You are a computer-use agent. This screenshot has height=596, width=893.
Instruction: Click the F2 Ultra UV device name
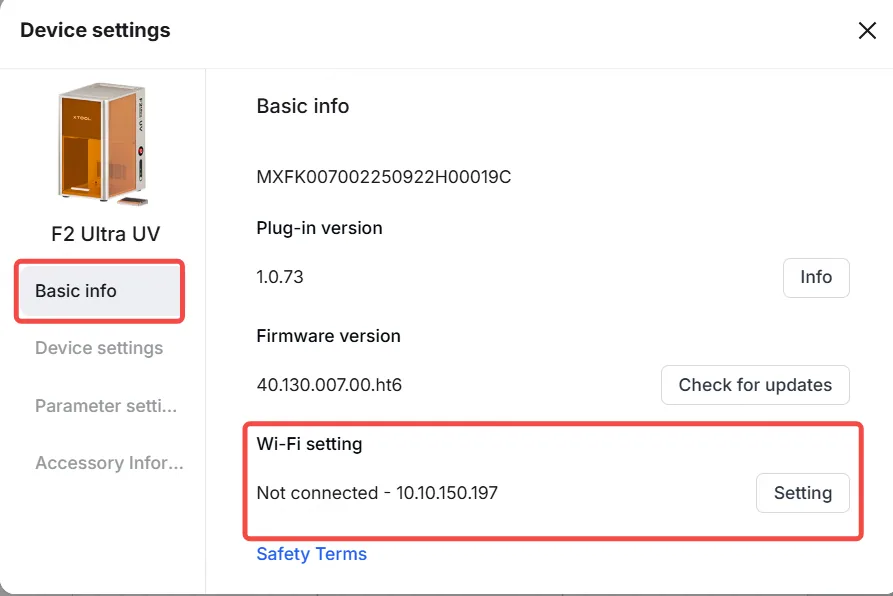pos(105,234)
